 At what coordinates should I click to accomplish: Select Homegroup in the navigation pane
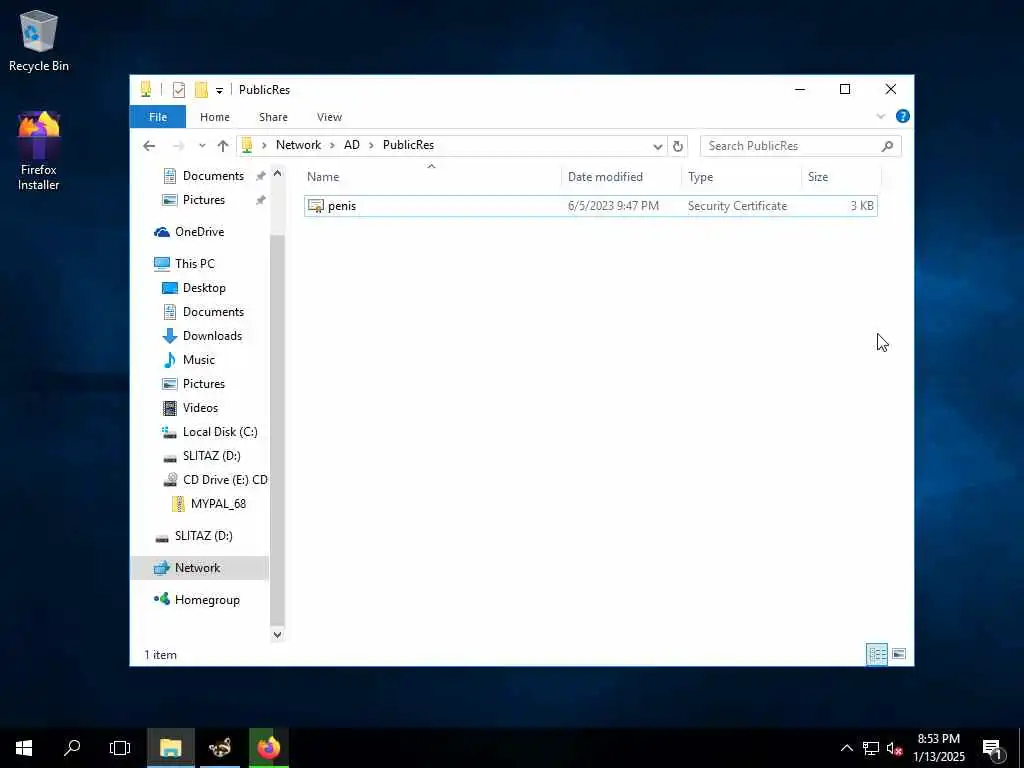(x=206, y=600)
